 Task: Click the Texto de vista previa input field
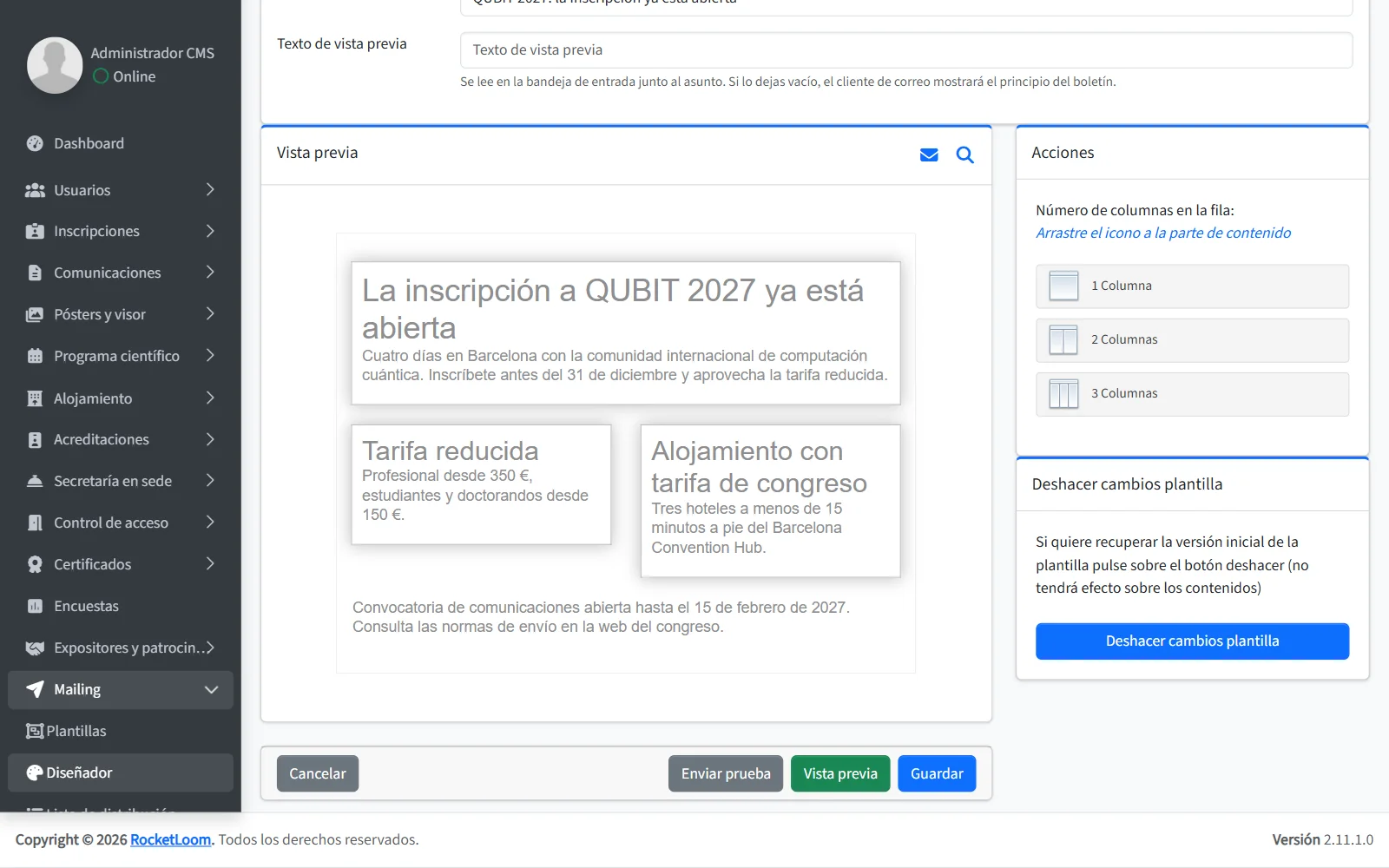906,50
